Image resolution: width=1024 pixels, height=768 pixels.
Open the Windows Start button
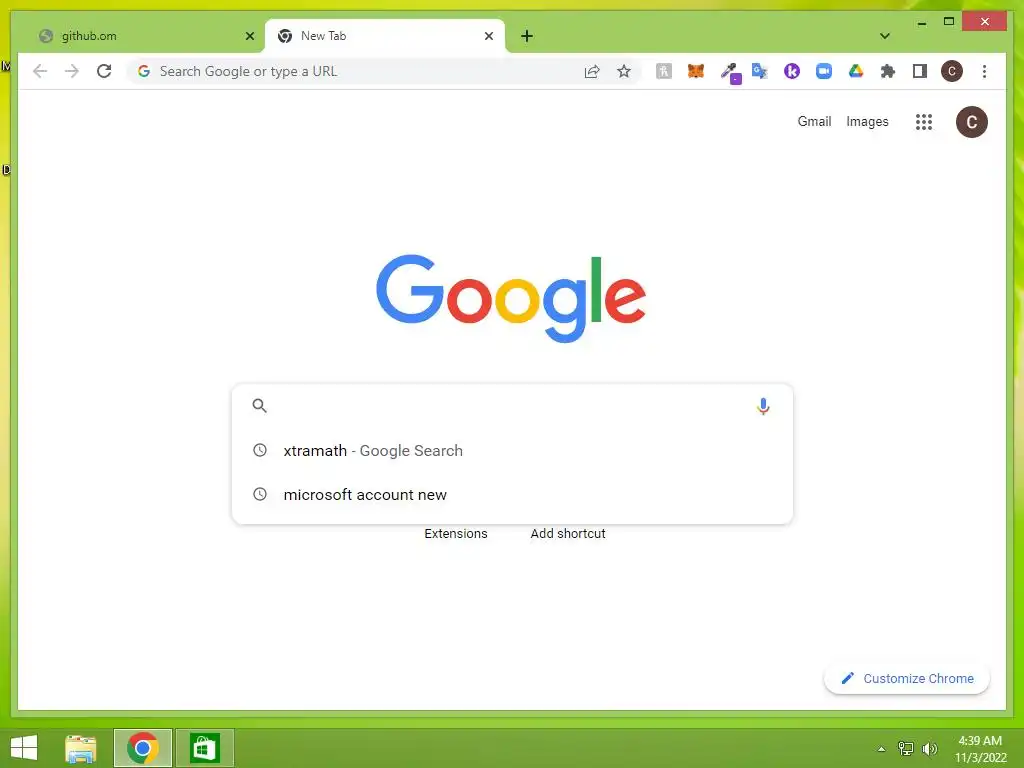[x=24, y=748]
